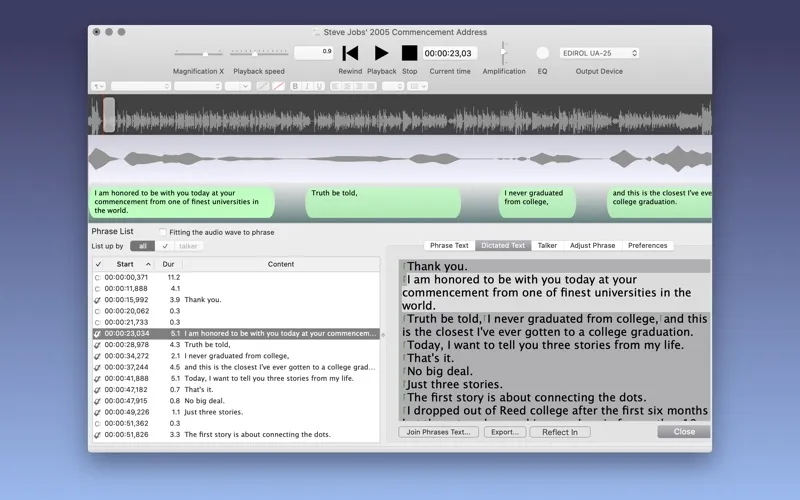Click the Content column header

point(281,264)
